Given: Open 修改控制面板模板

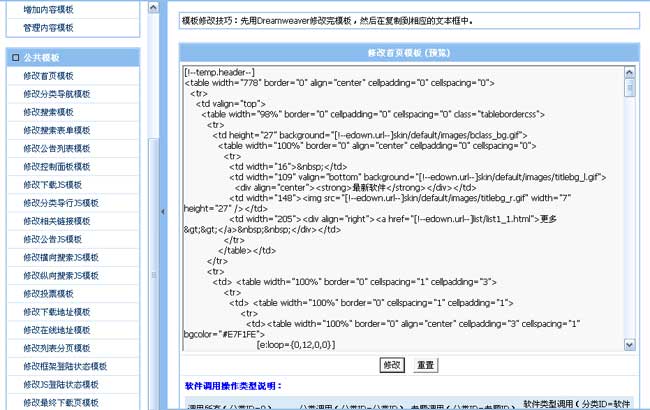Looking at the screenshot, I should [x=56, y=167].
